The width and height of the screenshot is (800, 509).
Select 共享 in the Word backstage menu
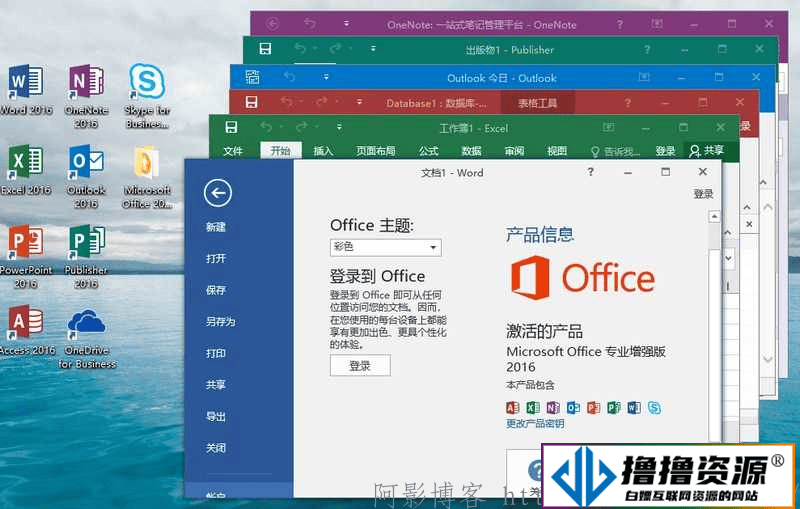coord(216,385)
